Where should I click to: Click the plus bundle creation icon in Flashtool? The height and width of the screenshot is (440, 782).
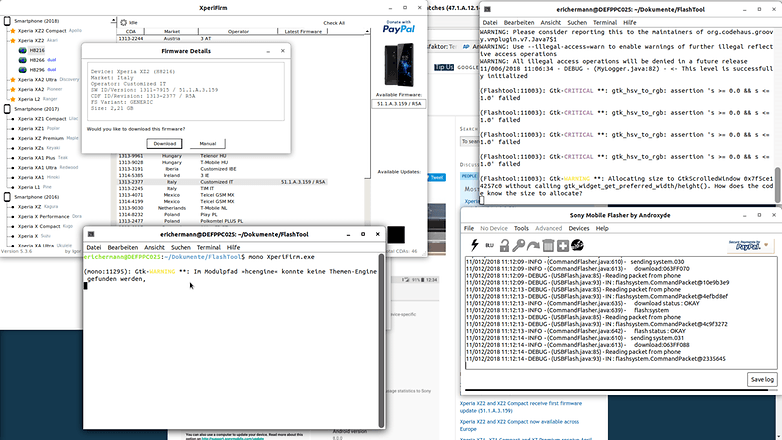tap(563, 245)
